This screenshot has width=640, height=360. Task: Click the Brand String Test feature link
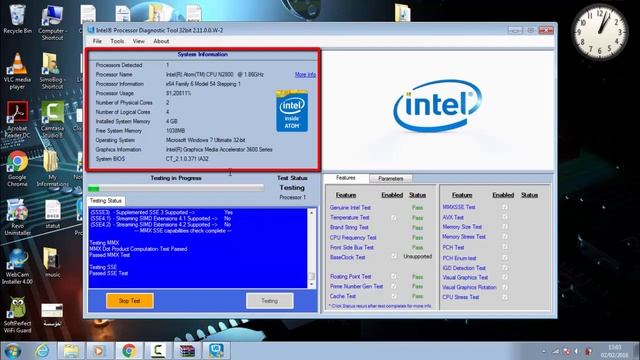(349, 227)
